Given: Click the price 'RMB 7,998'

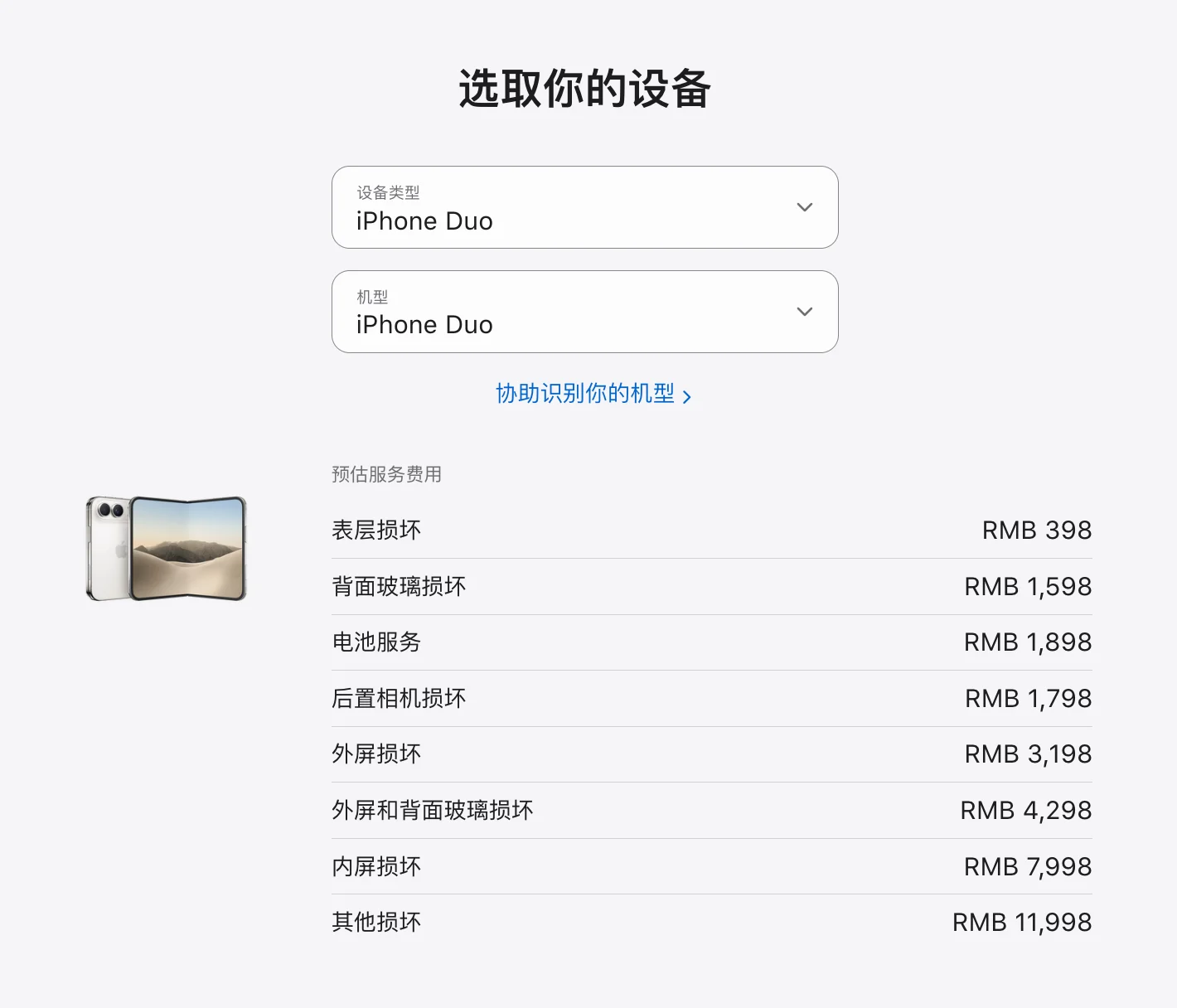Looking at the screenshot, I should tap(1028, 867).
